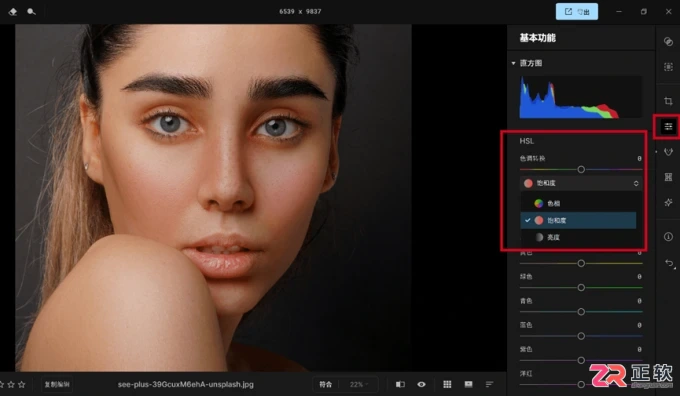Click the middle rating star in bottom bar

coord(11,384)
